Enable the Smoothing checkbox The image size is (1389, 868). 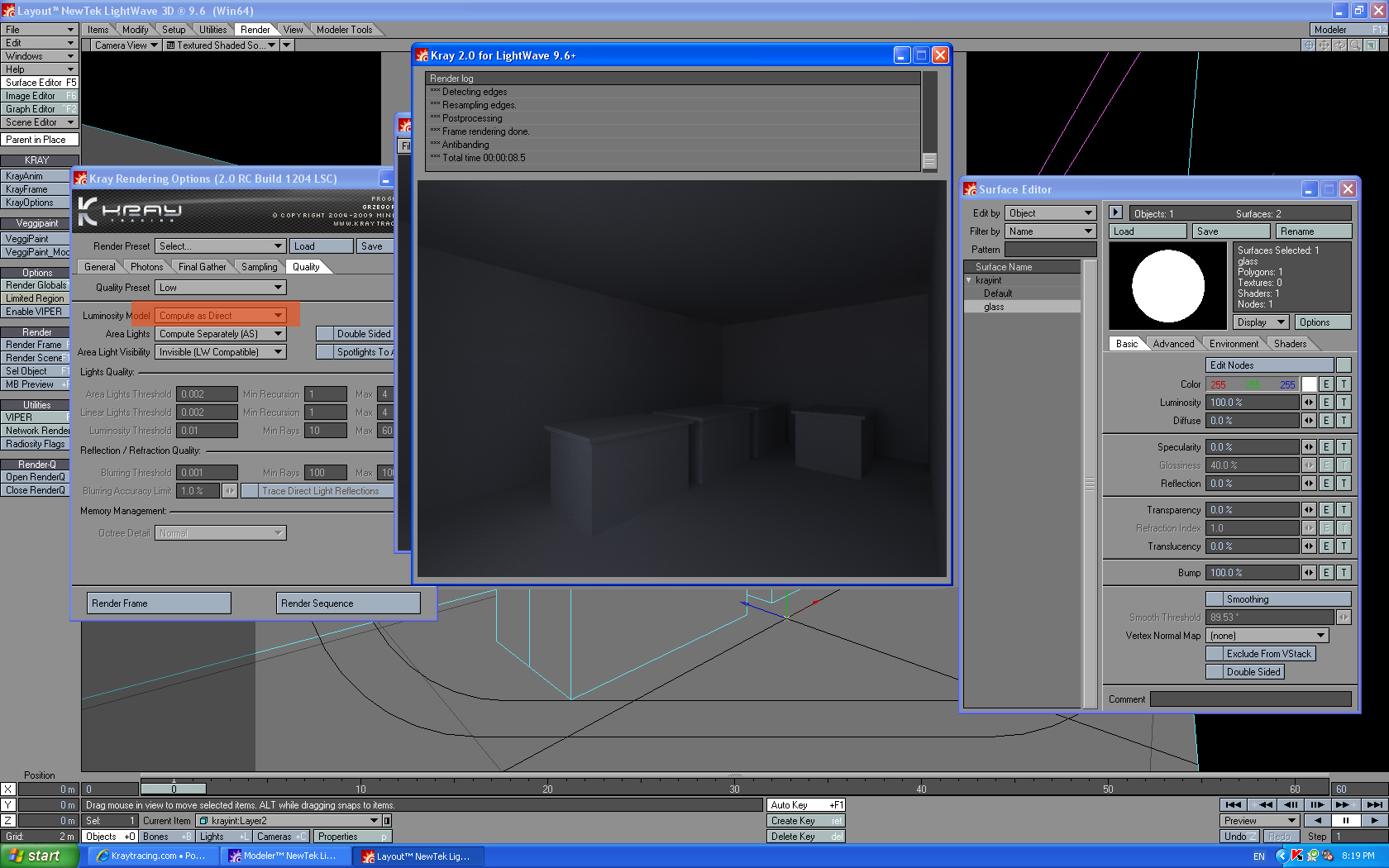pyautogui.click(x=1215, y=599)
